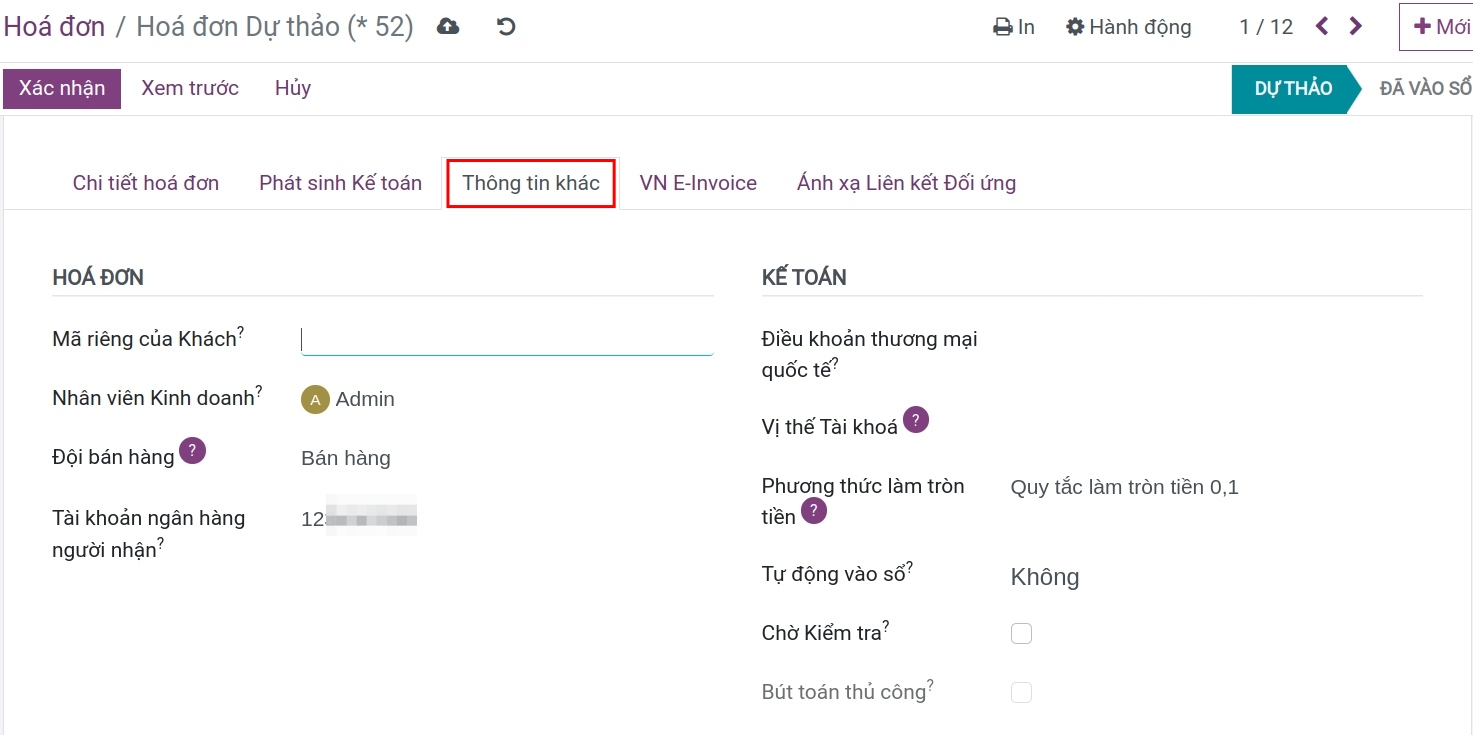
Task: Go to next record with the right chevron
Action: (1355, 27)
